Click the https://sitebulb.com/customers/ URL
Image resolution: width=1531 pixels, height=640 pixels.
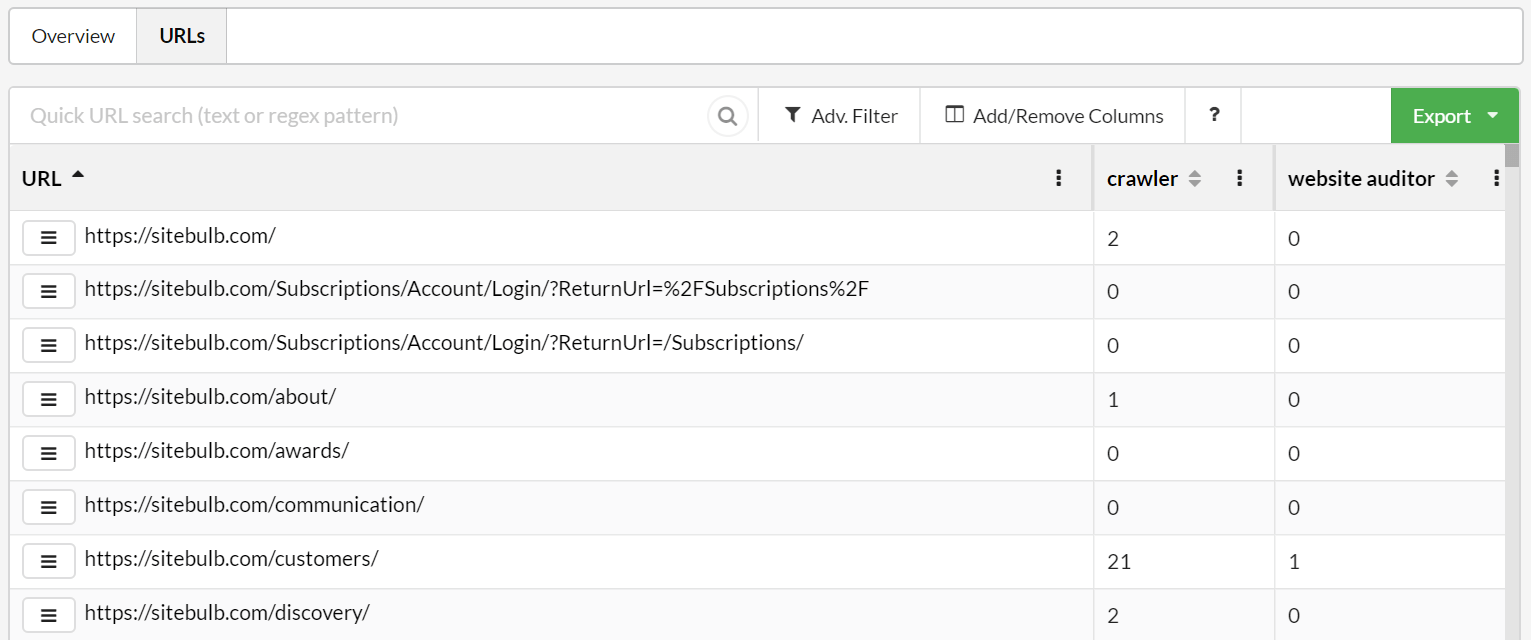231,559
